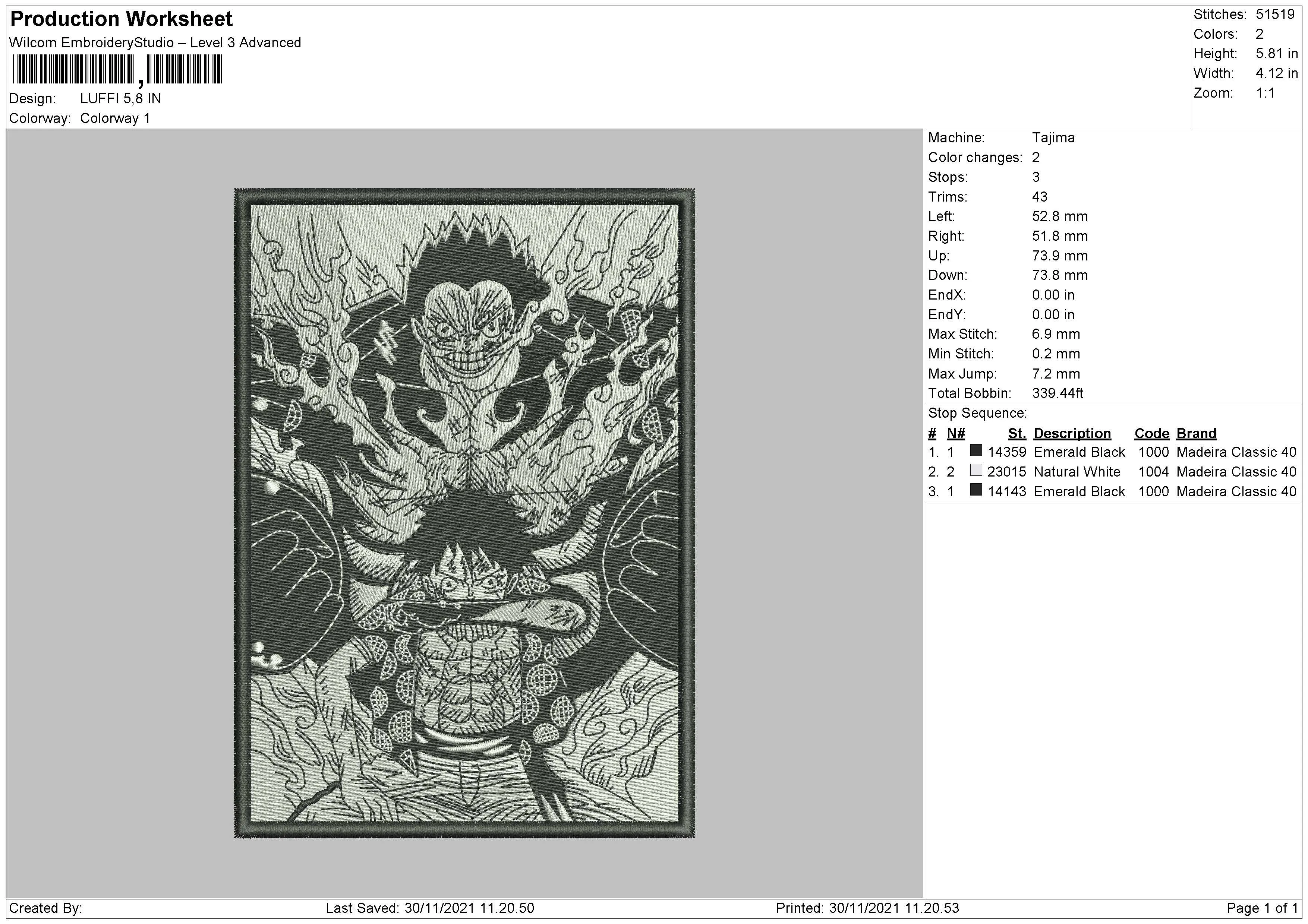Viewport: 1308px width, 924px height.
Task: Click the Max Stitch value 6.9 mm
Action: click(1056, 334)
